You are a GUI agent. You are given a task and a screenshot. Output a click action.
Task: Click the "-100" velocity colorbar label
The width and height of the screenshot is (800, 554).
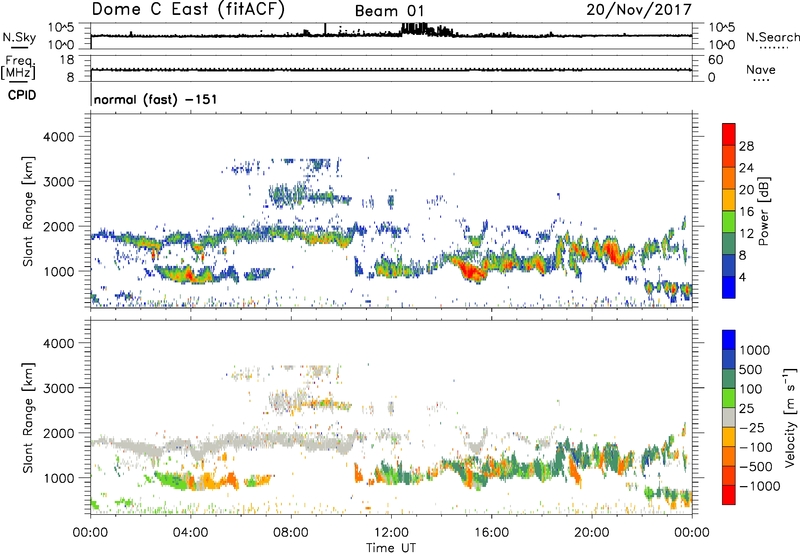pos(756,447)
